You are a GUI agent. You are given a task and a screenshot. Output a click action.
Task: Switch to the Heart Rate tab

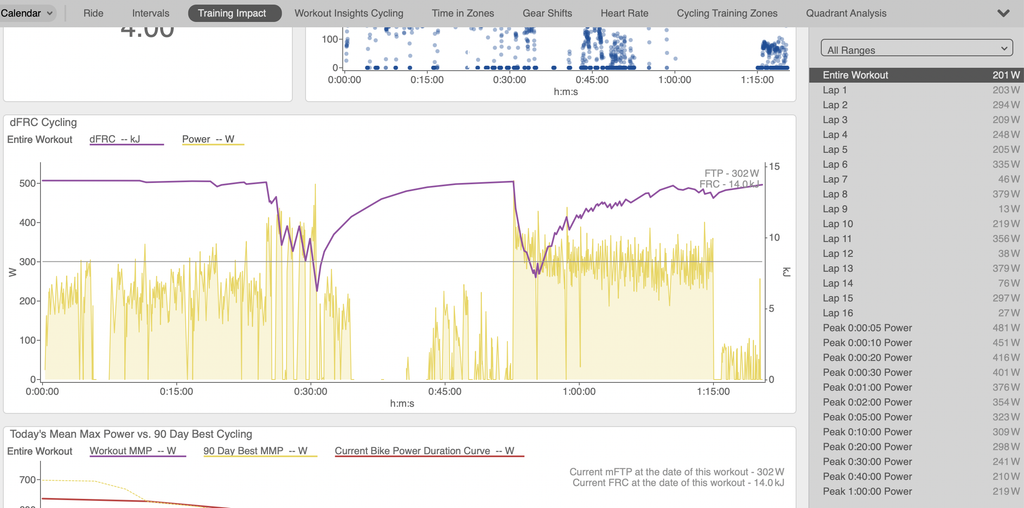[624, 13]
